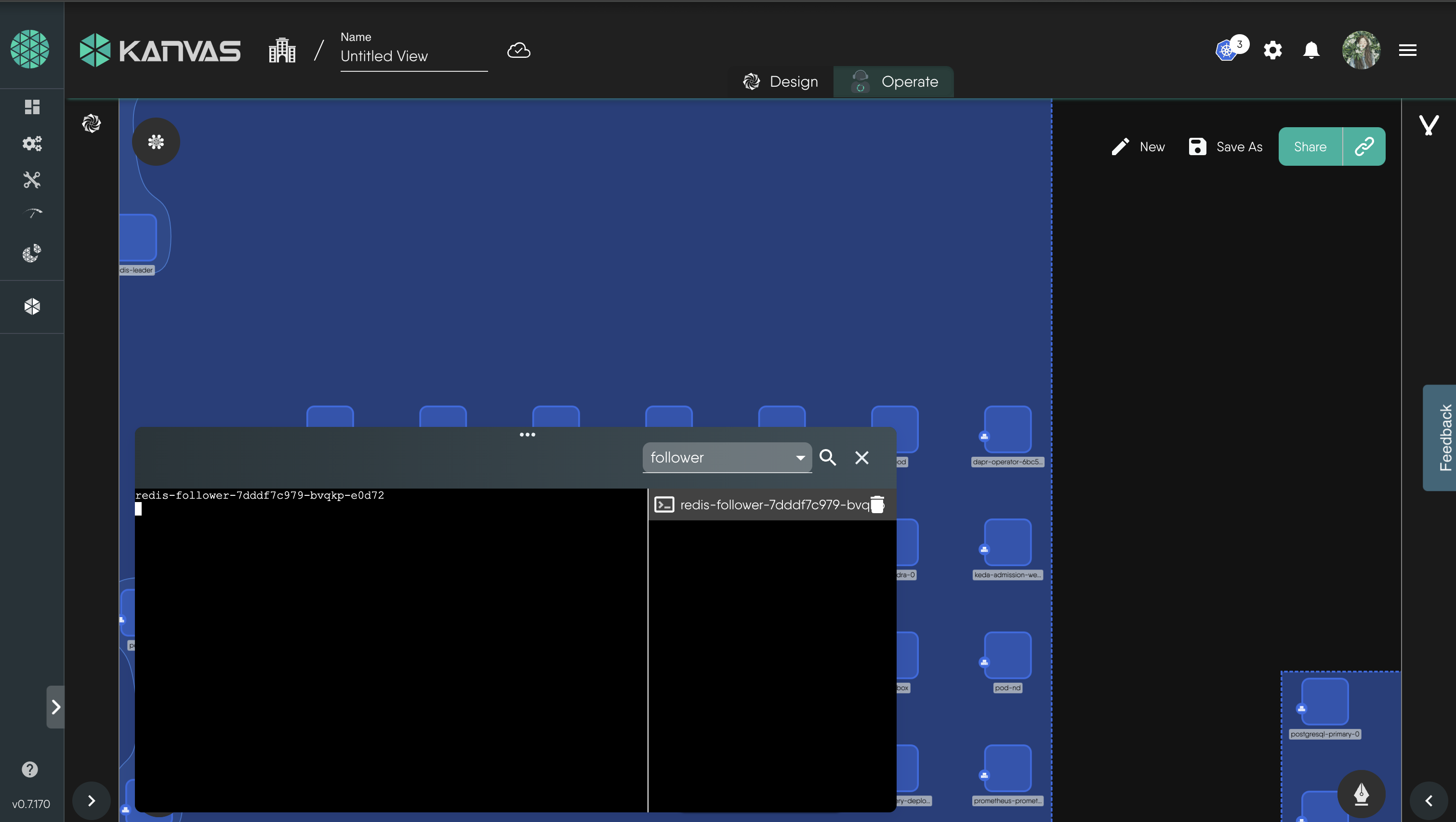
Task: Click the cloud sync status icon
Action: click(x=518, y=49)
